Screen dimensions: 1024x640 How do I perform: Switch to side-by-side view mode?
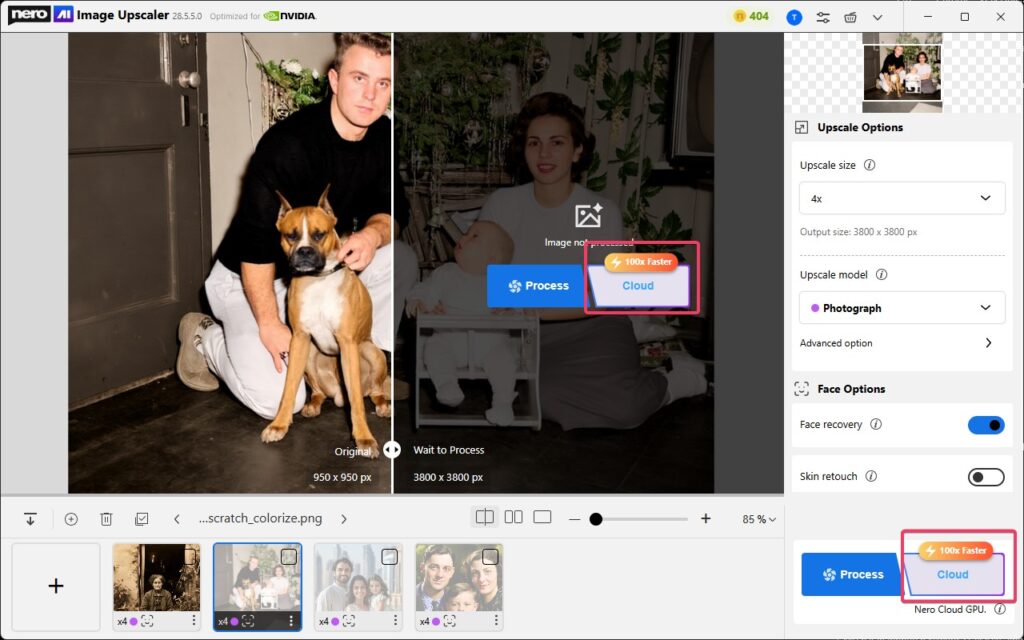pyautogui.click(x=513, y=518)
